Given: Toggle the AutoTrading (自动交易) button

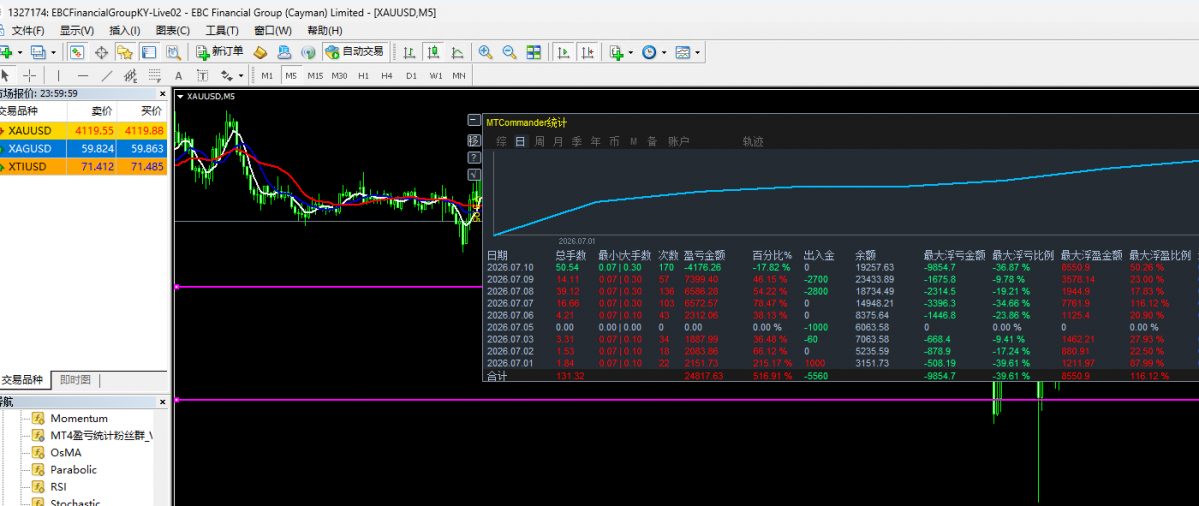Looking at the screenshot, I should (354, 52).
